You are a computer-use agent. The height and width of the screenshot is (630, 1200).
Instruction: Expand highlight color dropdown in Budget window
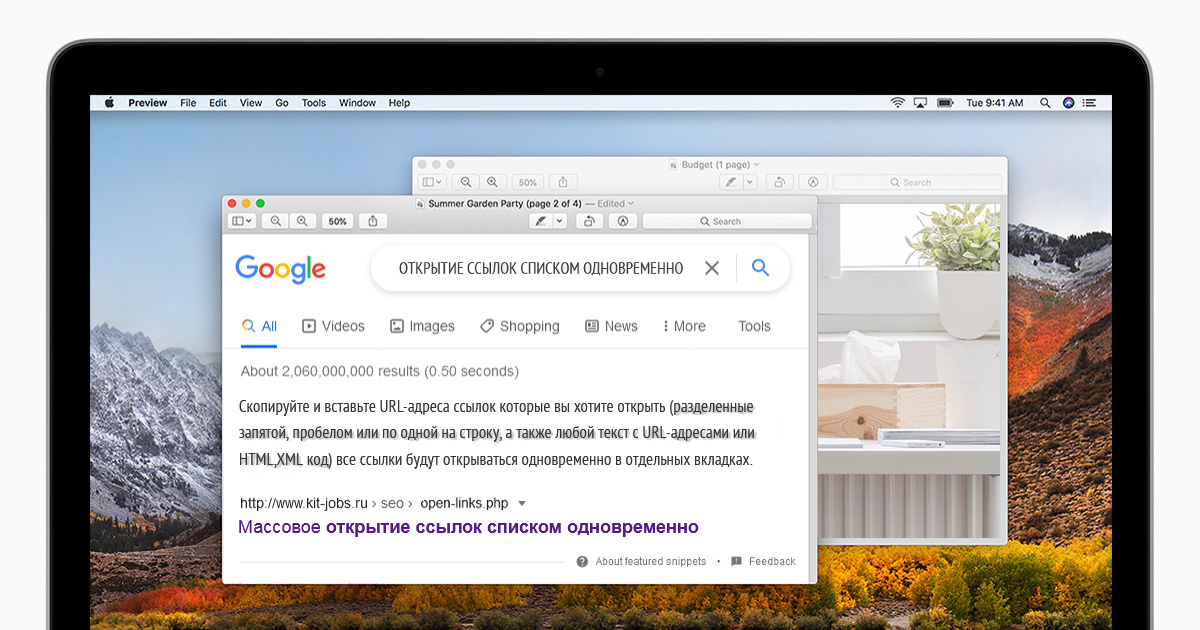750,182
